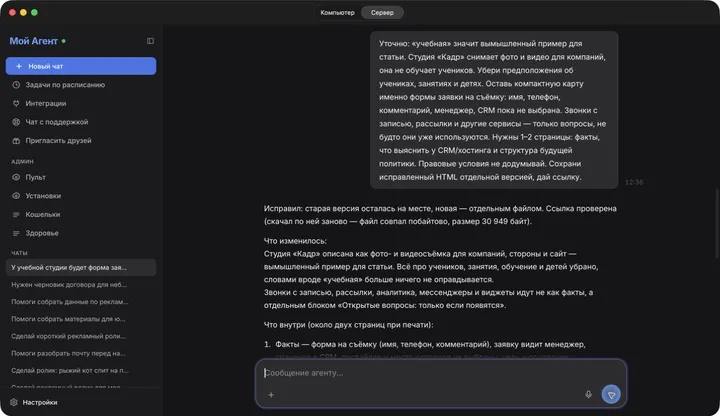This screenshot has height=416, width=720.
Task: Click the plug icon beside Интеграции
Action: click(16, 103)
